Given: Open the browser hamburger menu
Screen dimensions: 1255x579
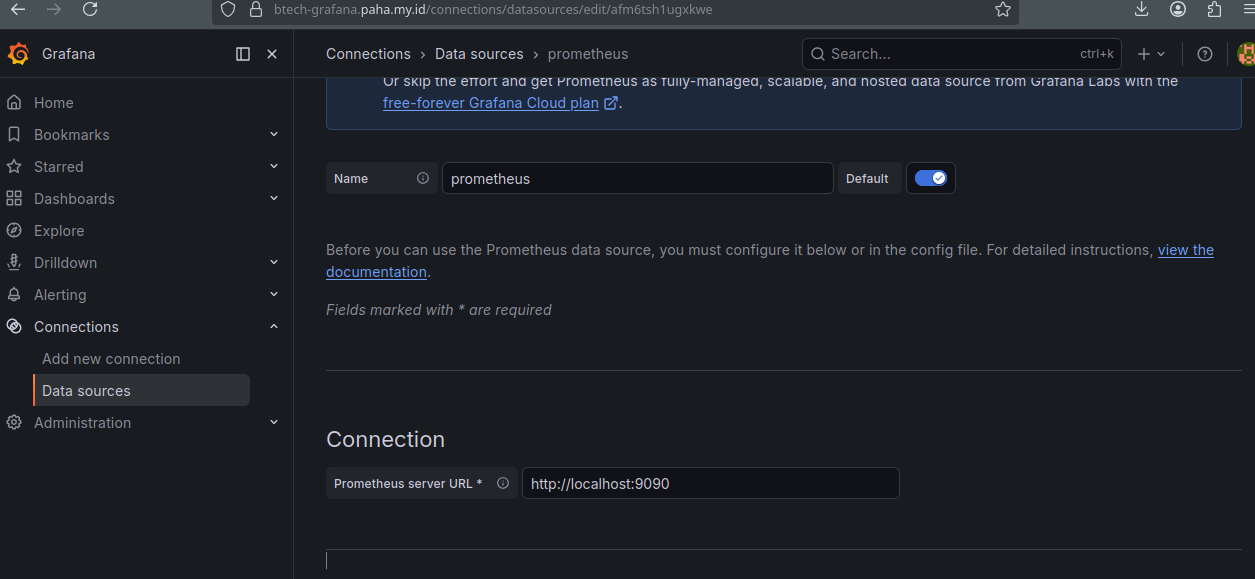Looking at the screenshot, I should (x=1247, y=9).
